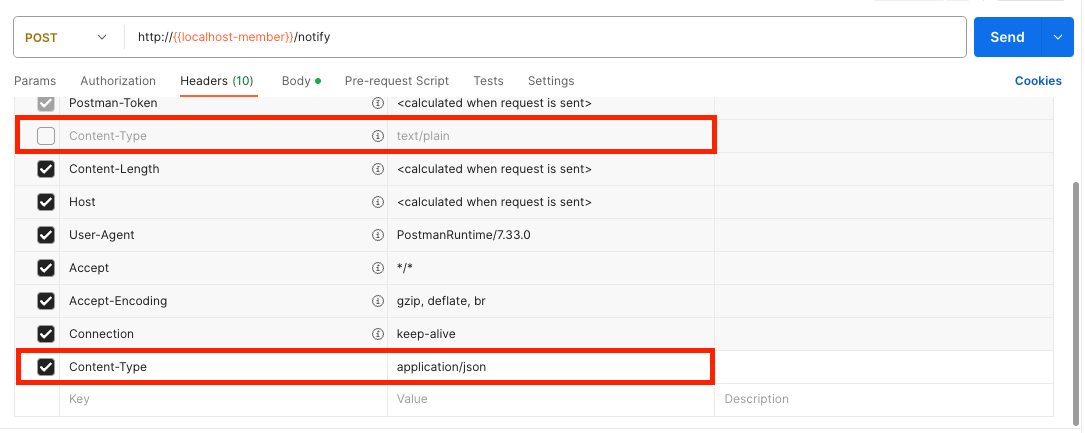Open the Cookies link
The height and width of the screenshot is (433, 1085).
pos(1038,81)
